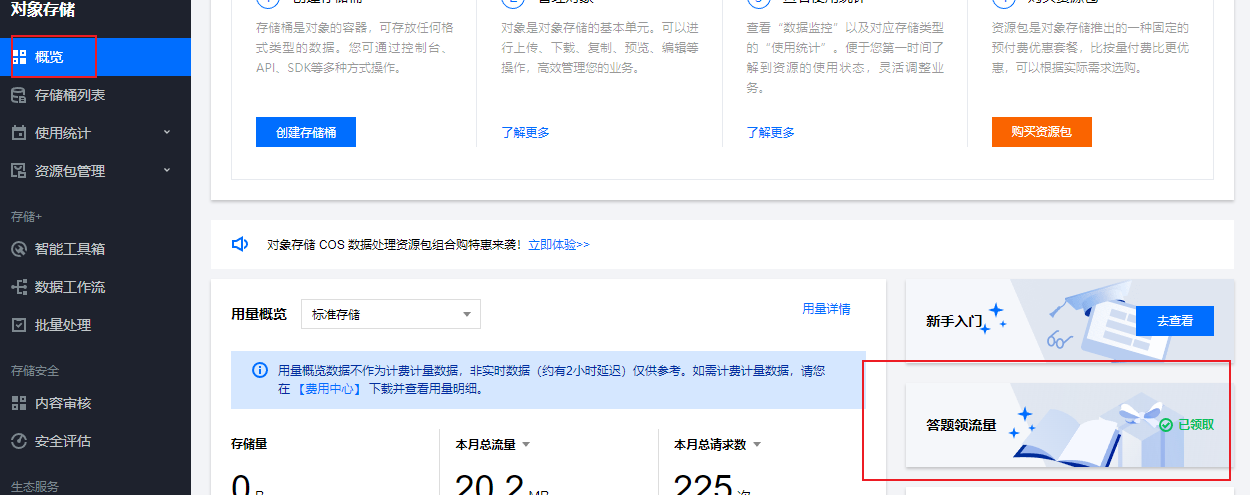Click 了解更多 under 管理对象 card

[x=526, y=132]
